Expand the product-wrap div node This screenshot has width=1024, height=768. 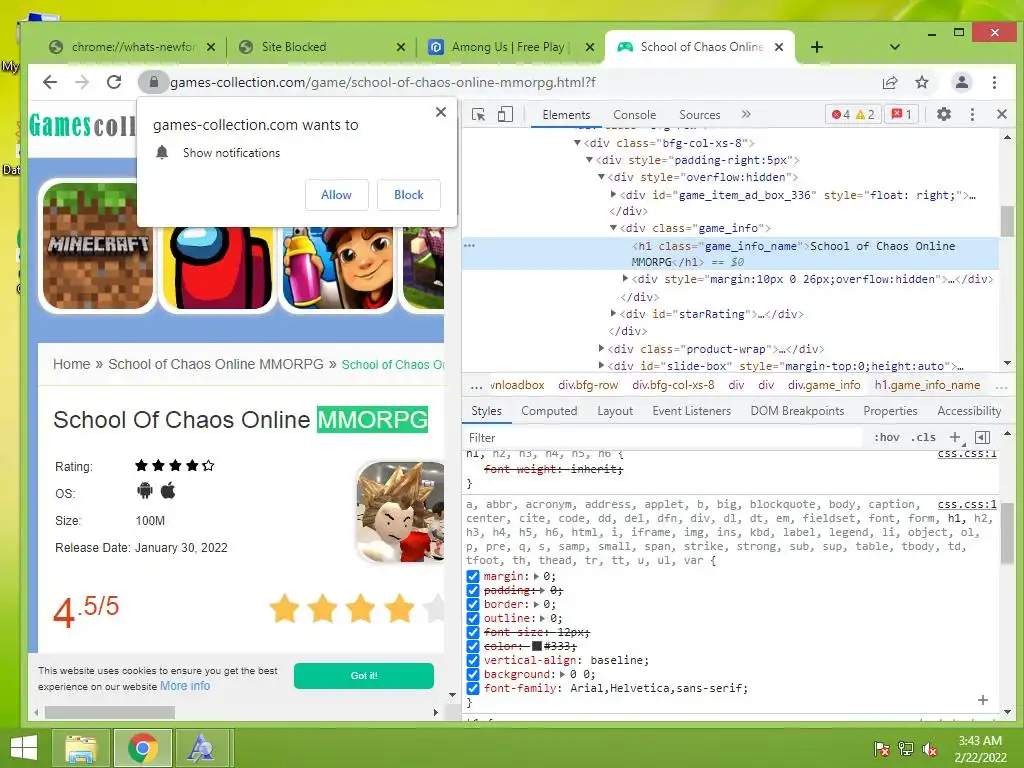(x=601, y=349)
